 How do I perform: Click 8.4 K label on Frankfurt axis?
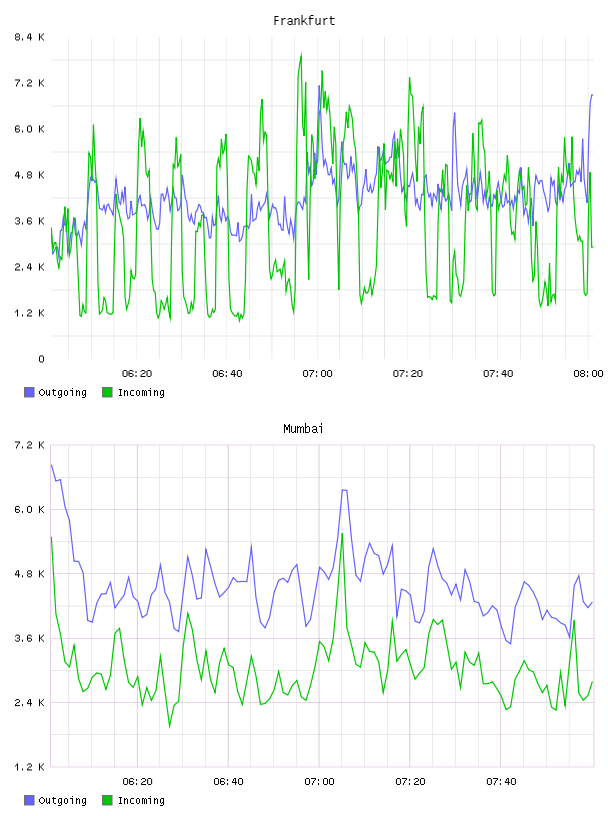point(30,37)
